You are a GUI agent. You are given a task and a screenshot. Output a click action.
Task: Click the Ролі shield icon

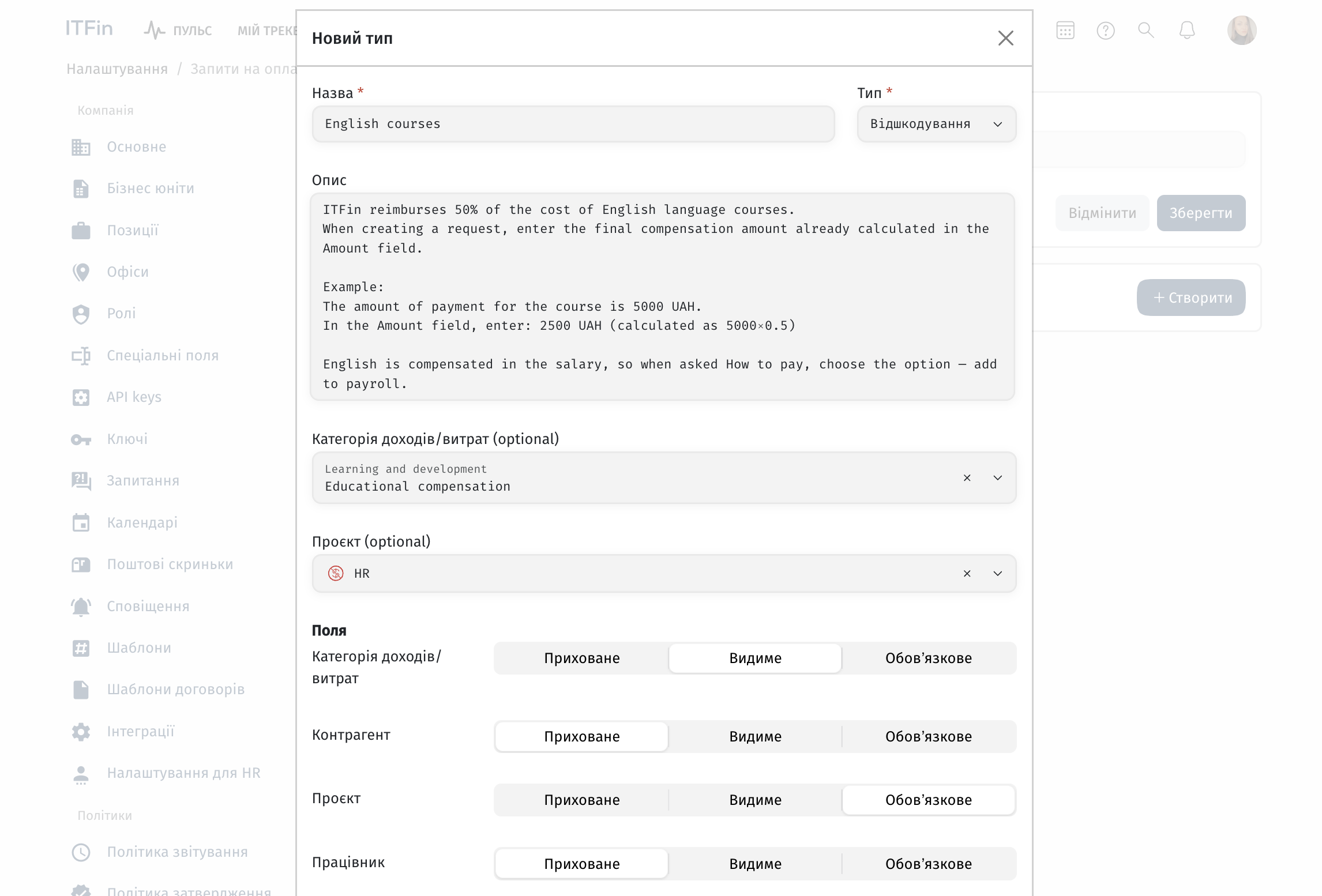coord(81,314)
